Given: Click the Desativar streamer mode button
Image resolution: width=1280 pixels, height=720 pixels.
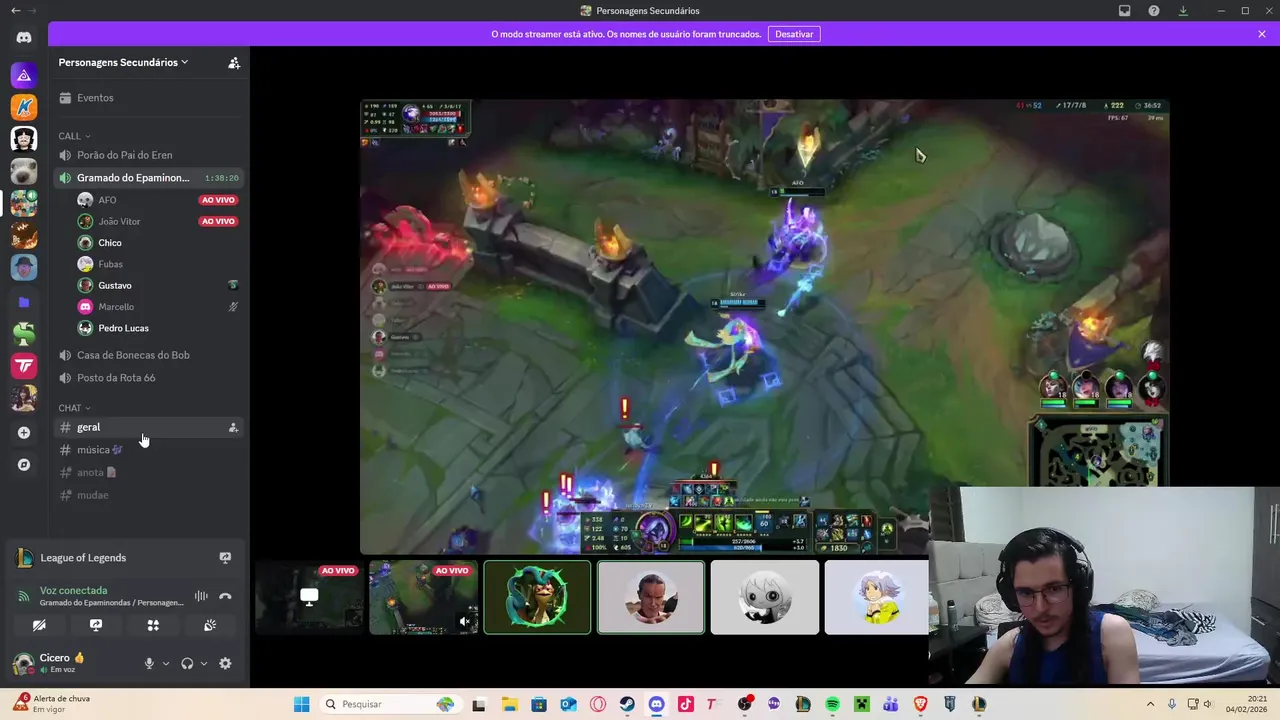Looking at the screenshot, I should tap(794, 34).
